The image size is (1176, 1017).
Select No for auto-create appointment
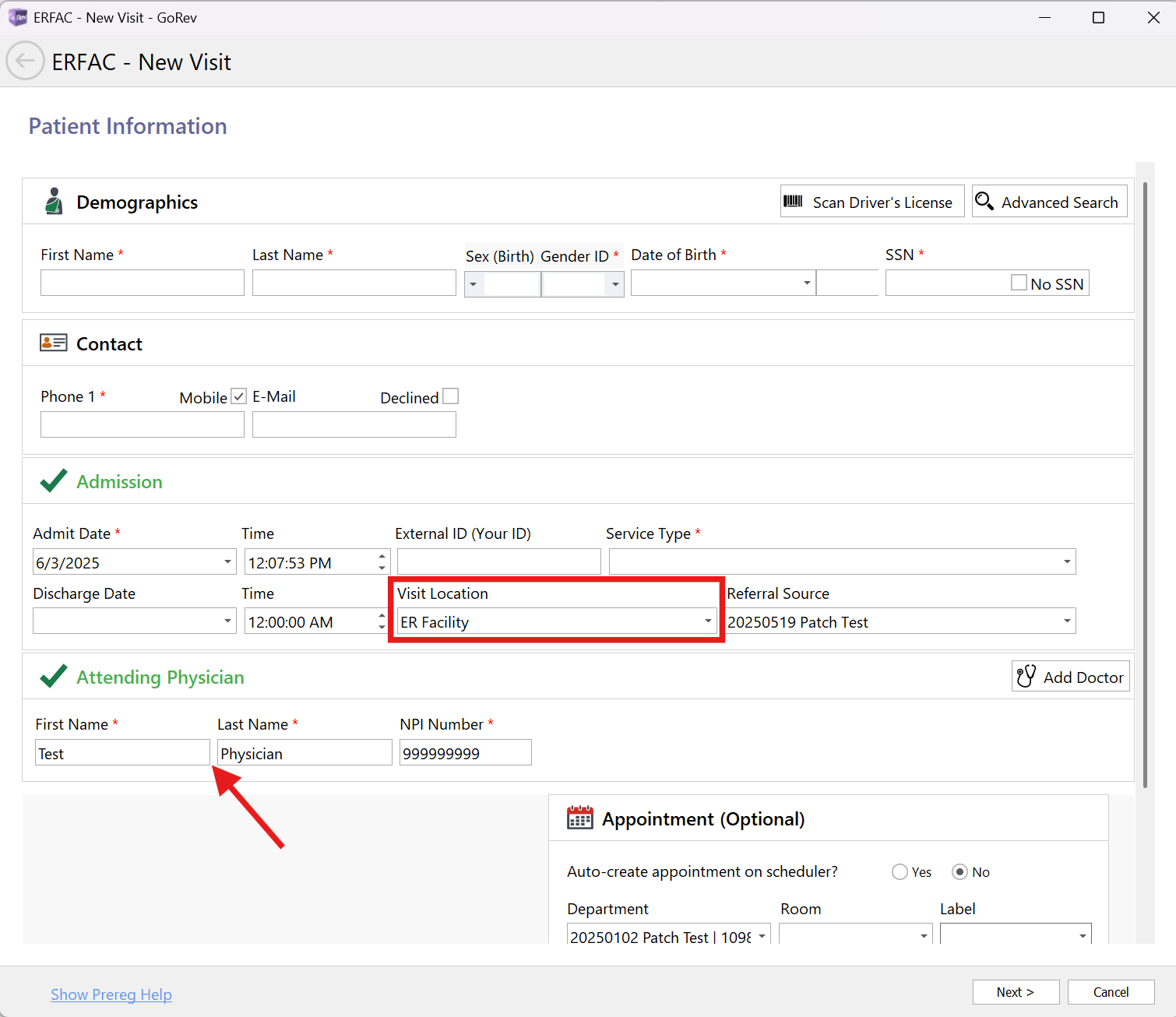click(959, 872)
